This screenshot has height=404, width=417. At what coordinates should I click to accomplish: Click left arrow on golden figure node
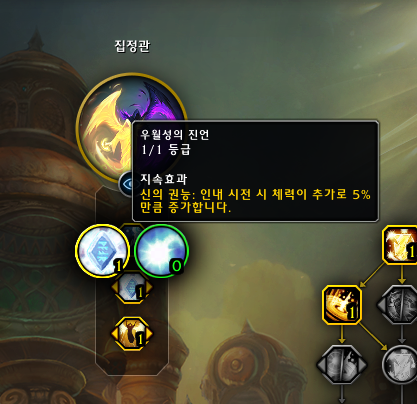[x=114, y=333]
